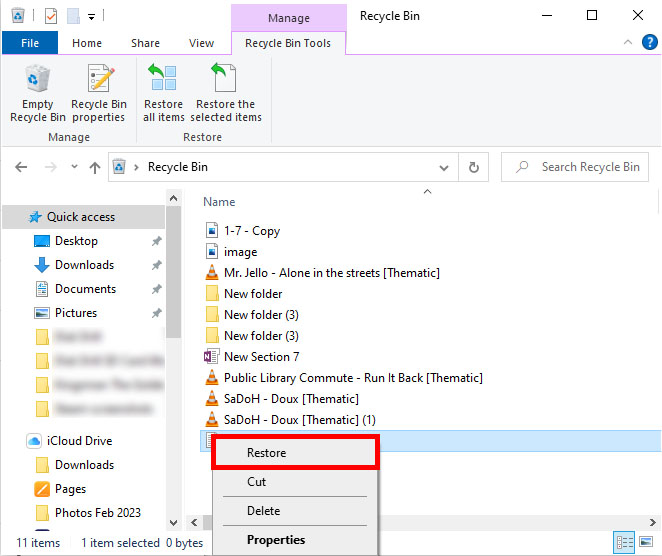The height and width of the screenshot is (556, 662).
Task: Go up one folder level arrow
Action: [x=95, y=167]
